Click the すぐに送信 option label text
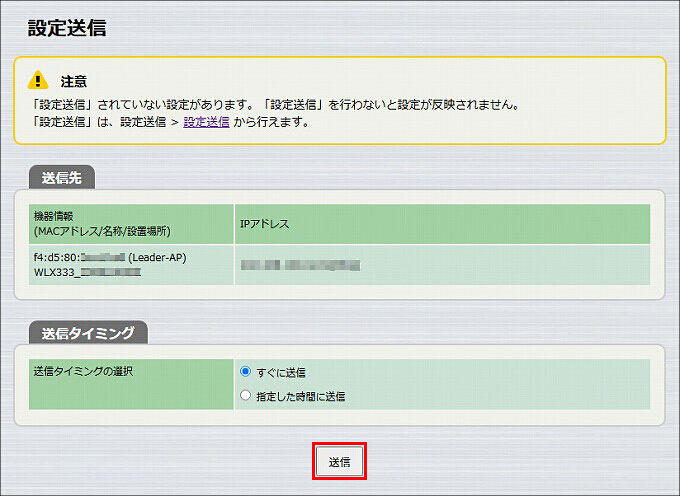680x496 pixels. coord(281,372)
